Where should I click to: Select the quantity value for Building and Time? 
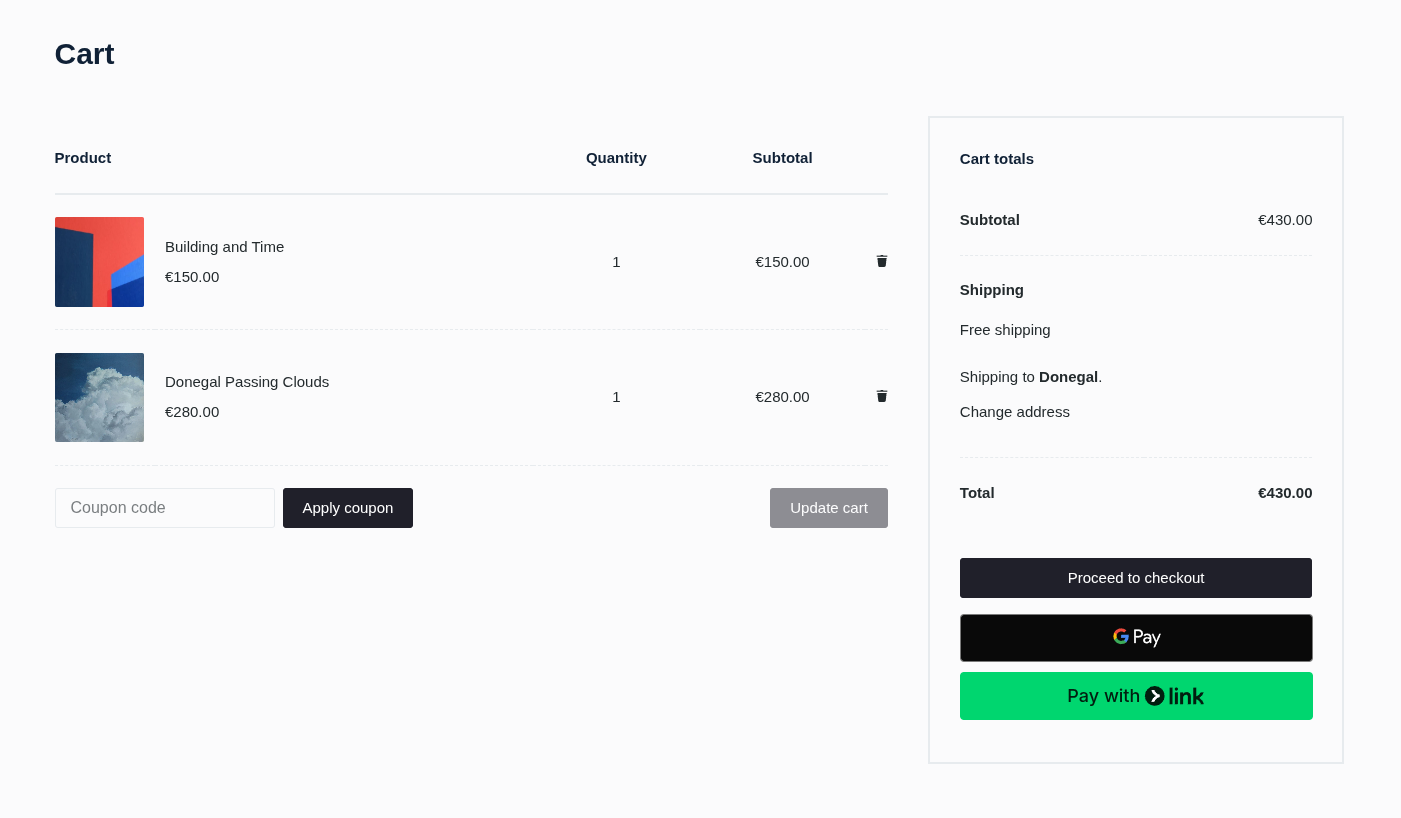[x=616, y=262]
